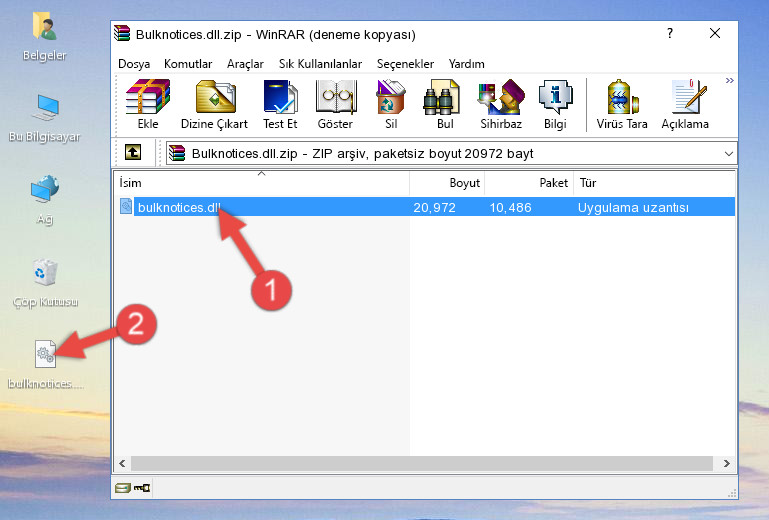Select the Ağ network desktop icon

[45, 200]
